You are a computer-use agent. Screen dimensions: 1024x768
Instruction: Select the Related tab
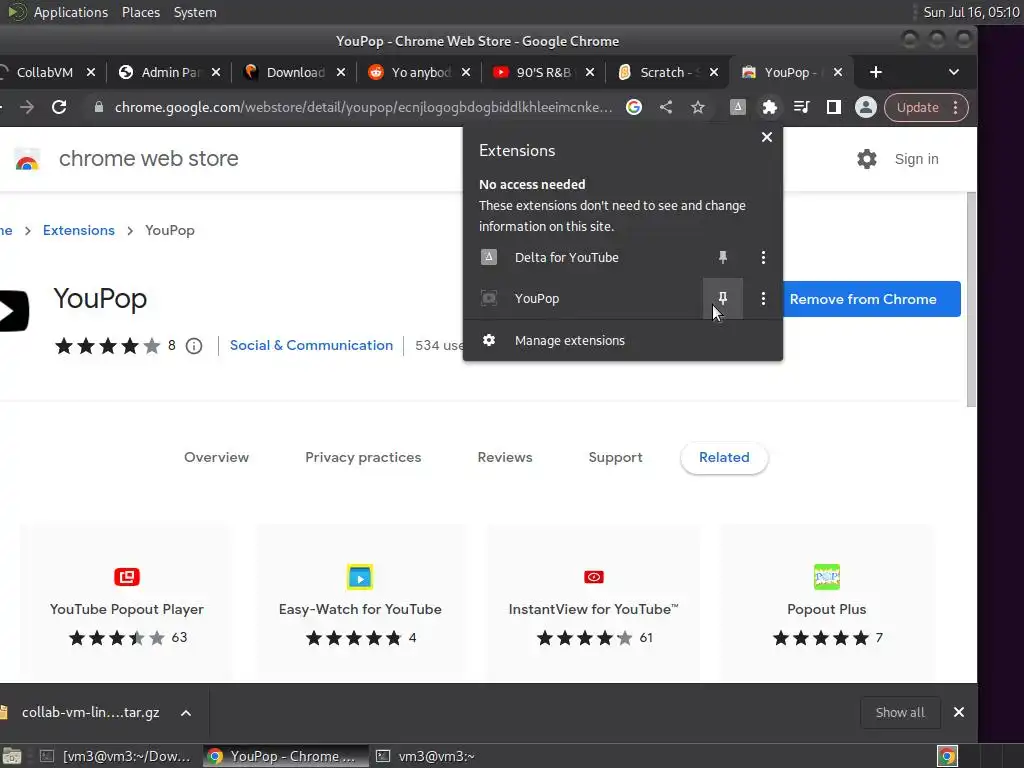point(724,457)
